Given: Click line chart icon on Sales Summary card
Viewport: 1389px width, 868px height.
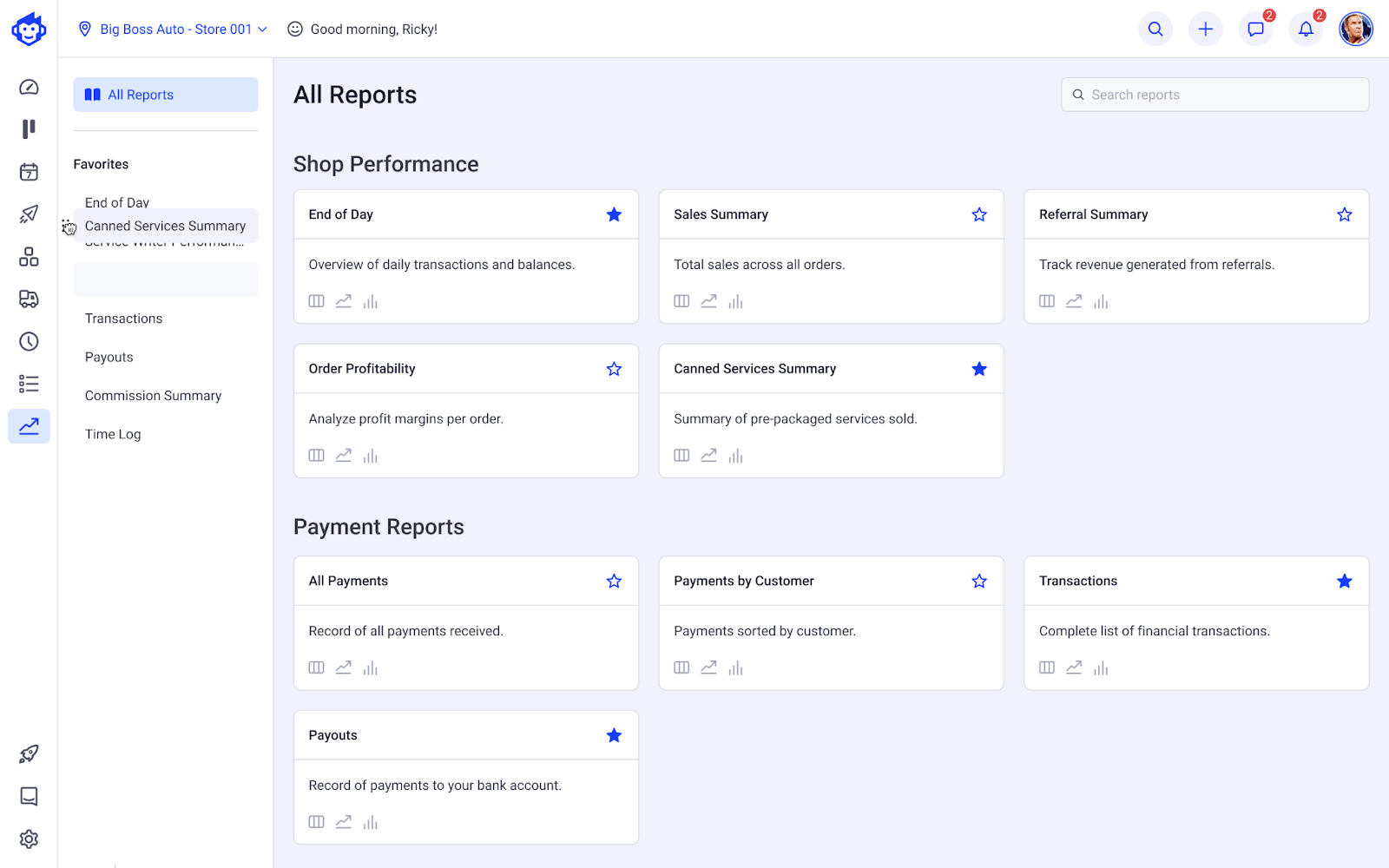Looking at the screenshot, I should 709,301.
